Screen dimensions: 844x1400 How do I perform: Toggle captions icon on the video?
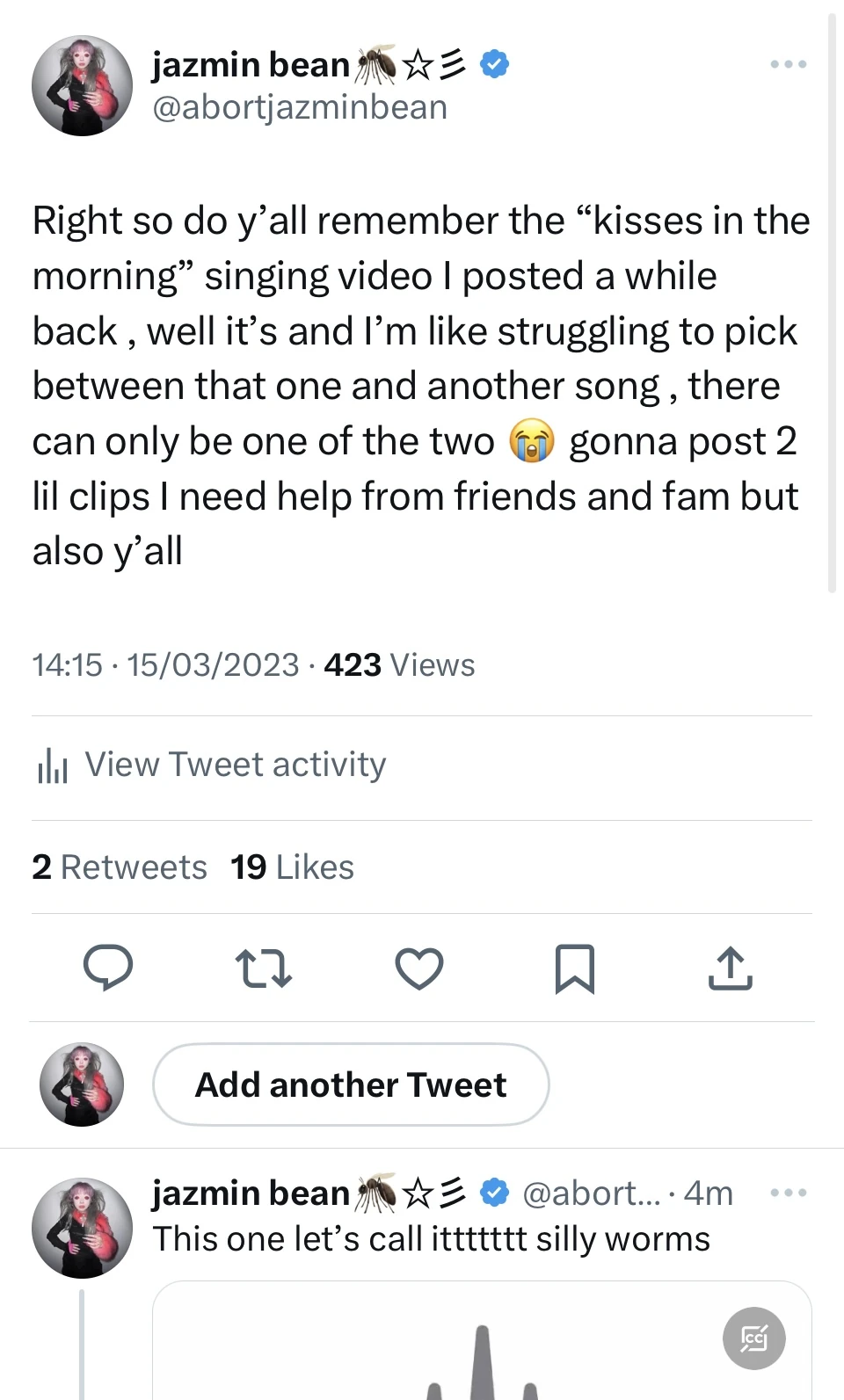[753, 1338]
